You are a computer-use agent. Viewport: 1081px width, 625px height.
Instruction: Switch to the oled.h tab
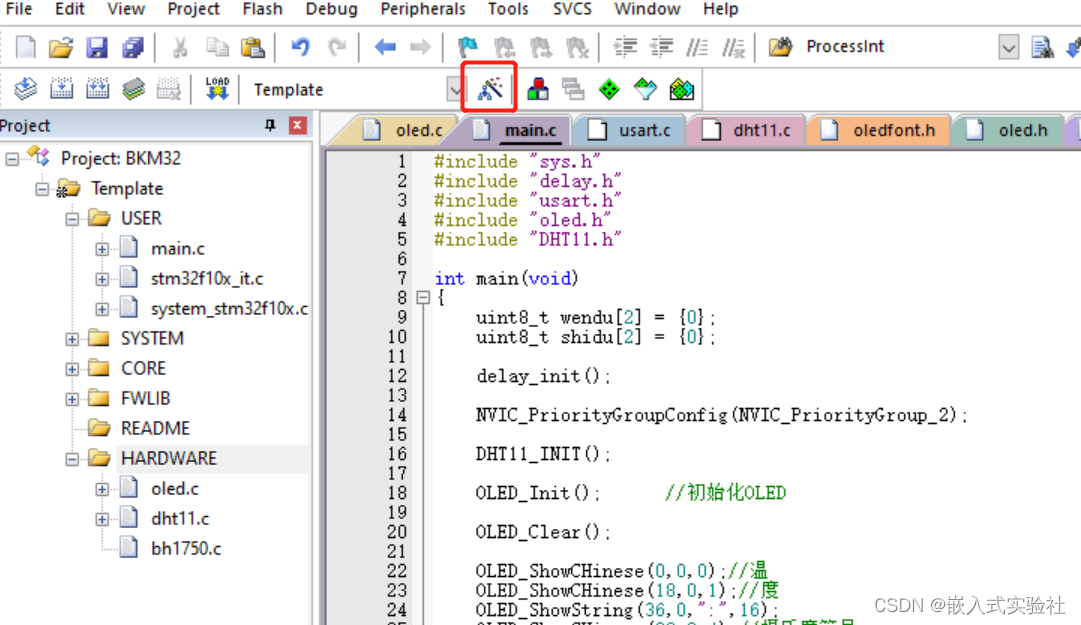[1010, 130]
